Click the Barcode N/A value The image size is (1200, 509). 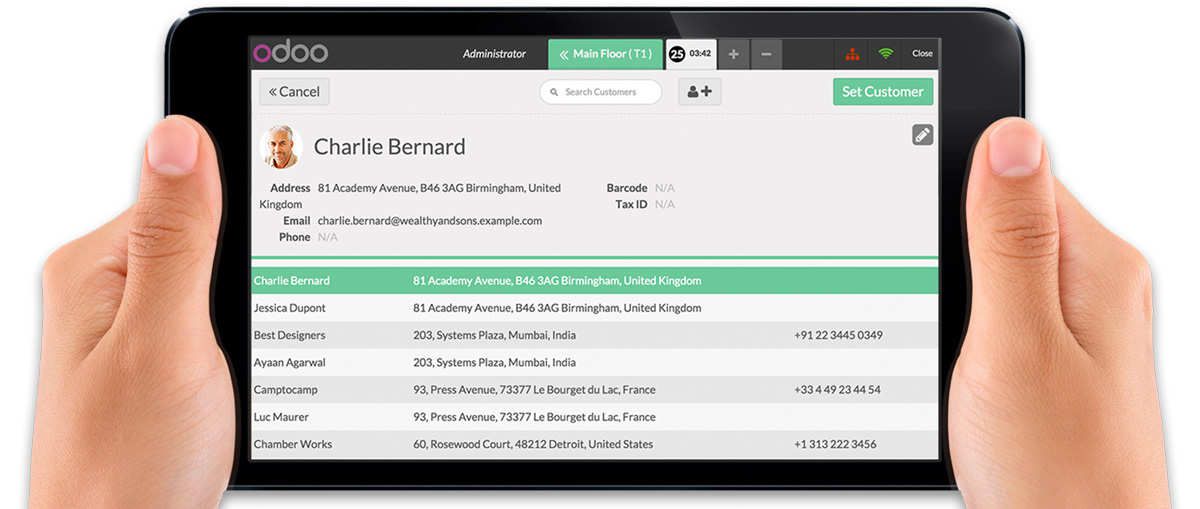coord(665,188)
